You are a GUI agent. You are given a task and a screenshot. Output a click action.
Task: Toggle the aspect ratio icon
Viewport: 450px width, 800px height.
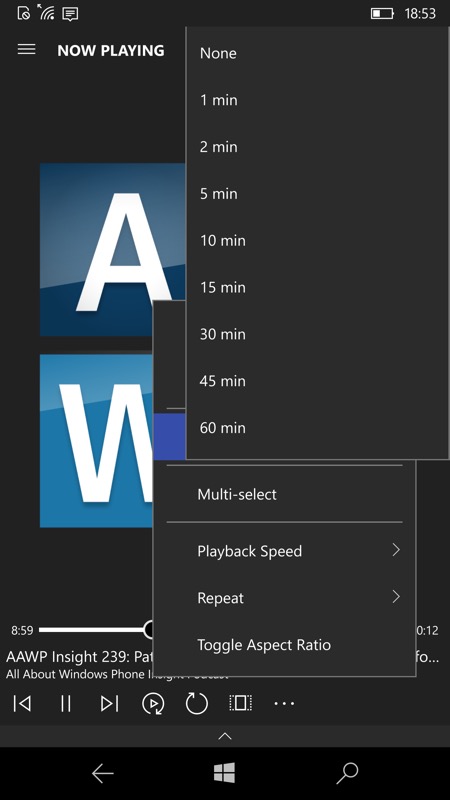240,703
